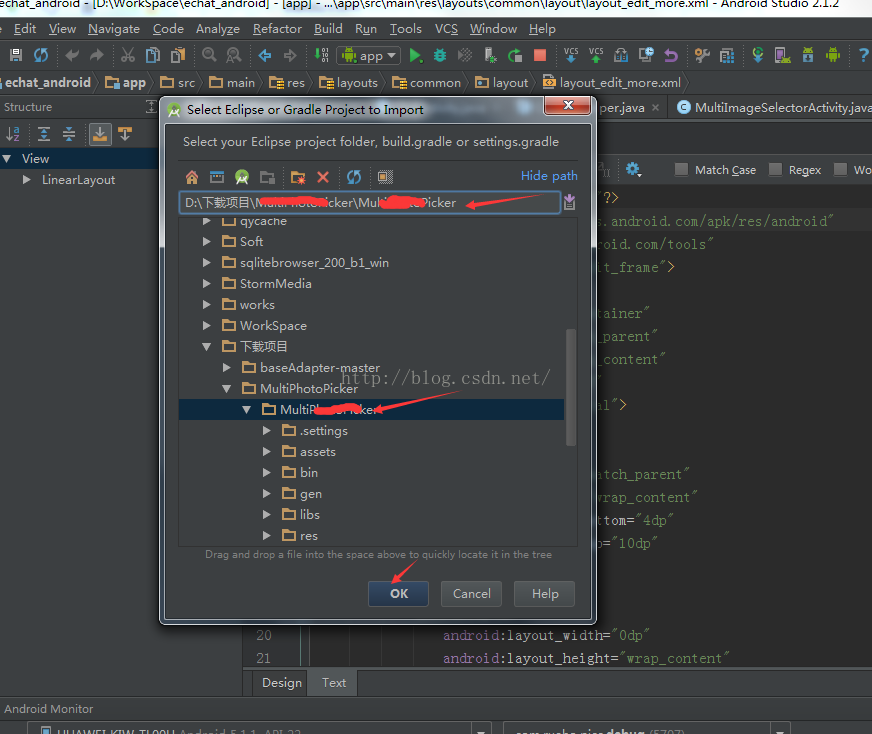
Task: Toggle Autoscroll from Source in Structure panel
Action: click(x=125, y=134)
